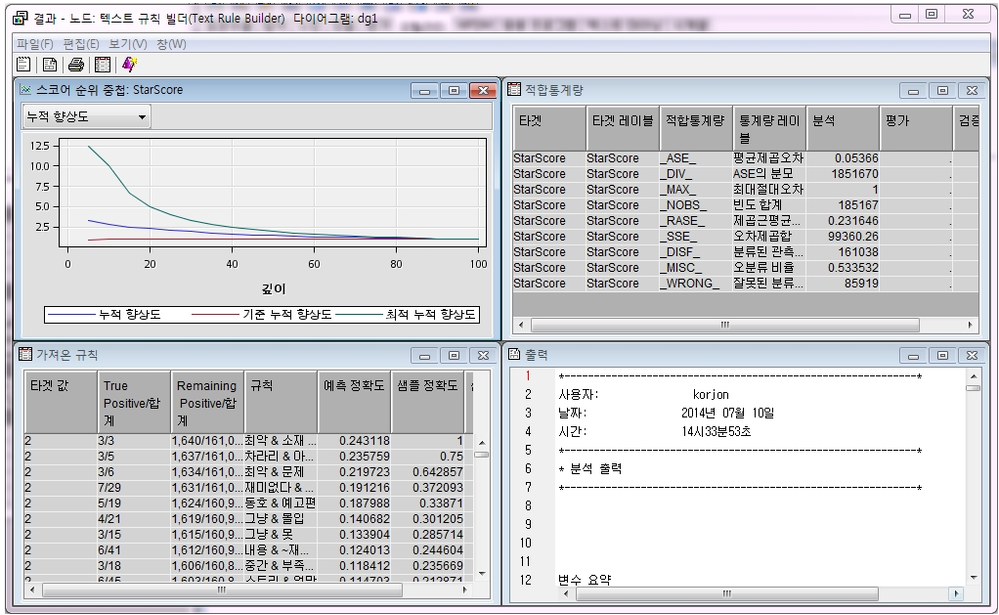Viewport: 999px width, 615px height.
Task: Select the _DISF_ cell
Action: [696, 252]
